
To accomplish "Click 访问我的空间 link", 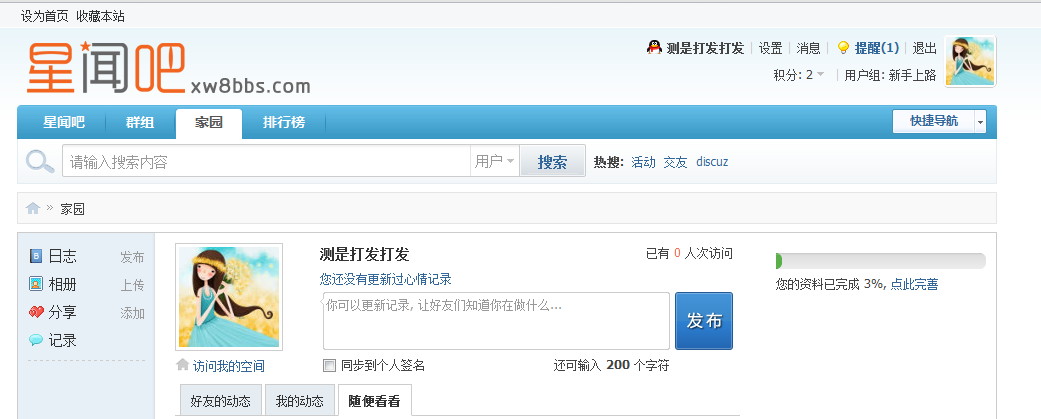I will coord(228,366).
